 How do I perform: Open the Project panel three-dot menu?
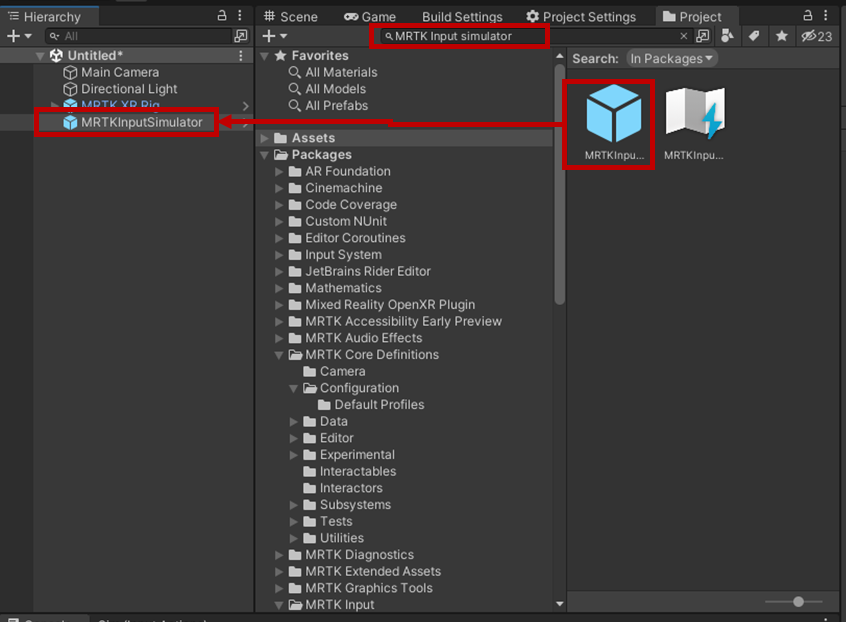coord(825,15)
